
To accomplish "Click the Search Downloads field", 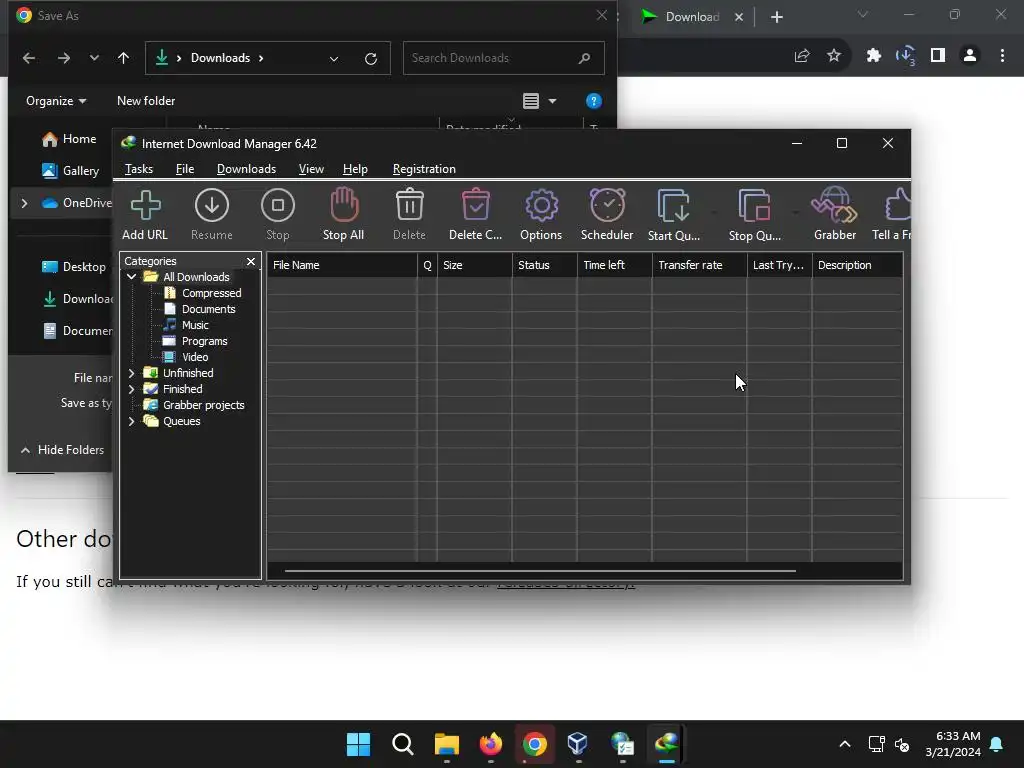I will click(504, 58).
